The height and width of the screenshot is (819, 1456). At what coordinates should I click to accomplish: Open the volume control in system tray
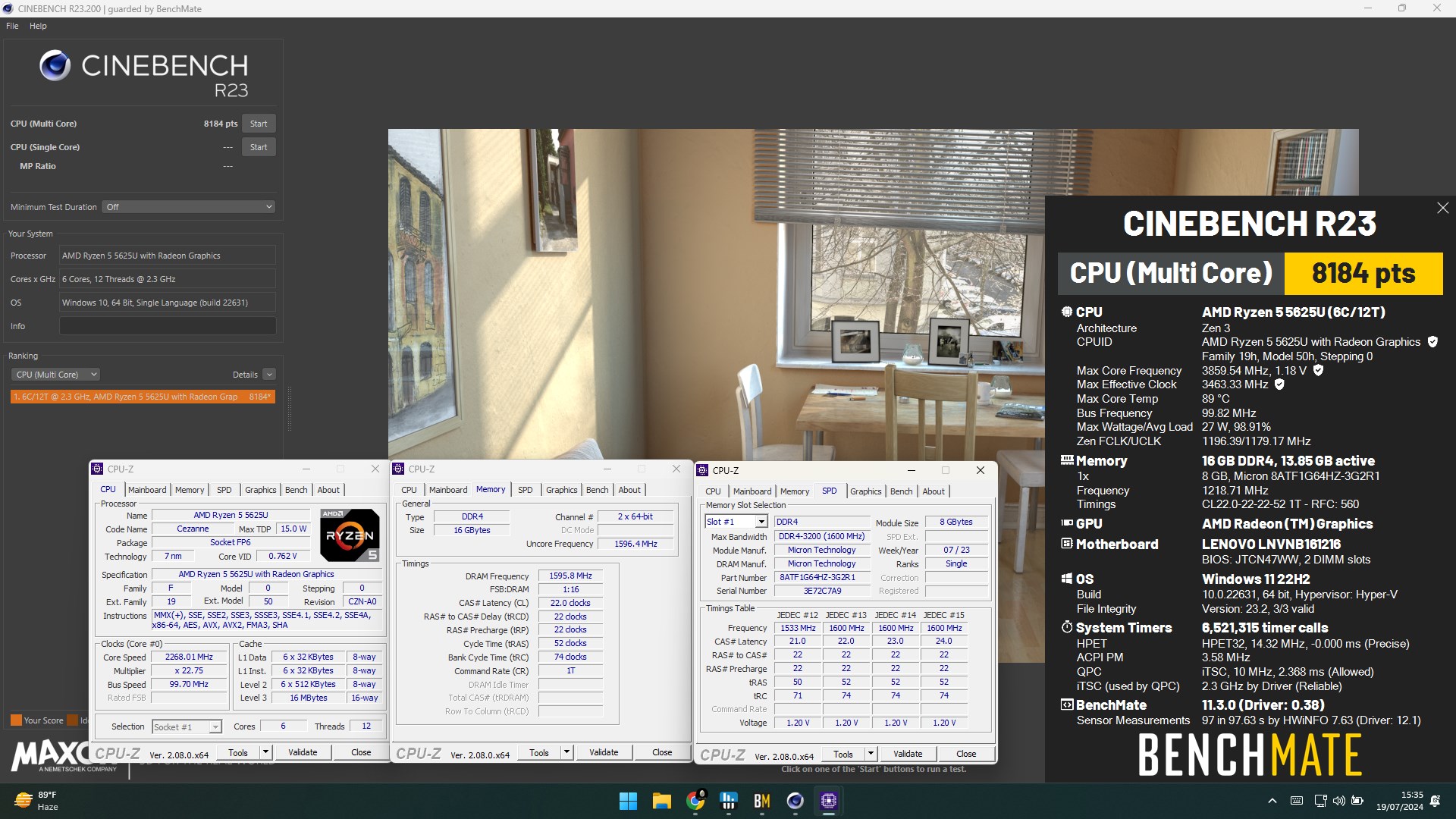[x=1338, y=801]
